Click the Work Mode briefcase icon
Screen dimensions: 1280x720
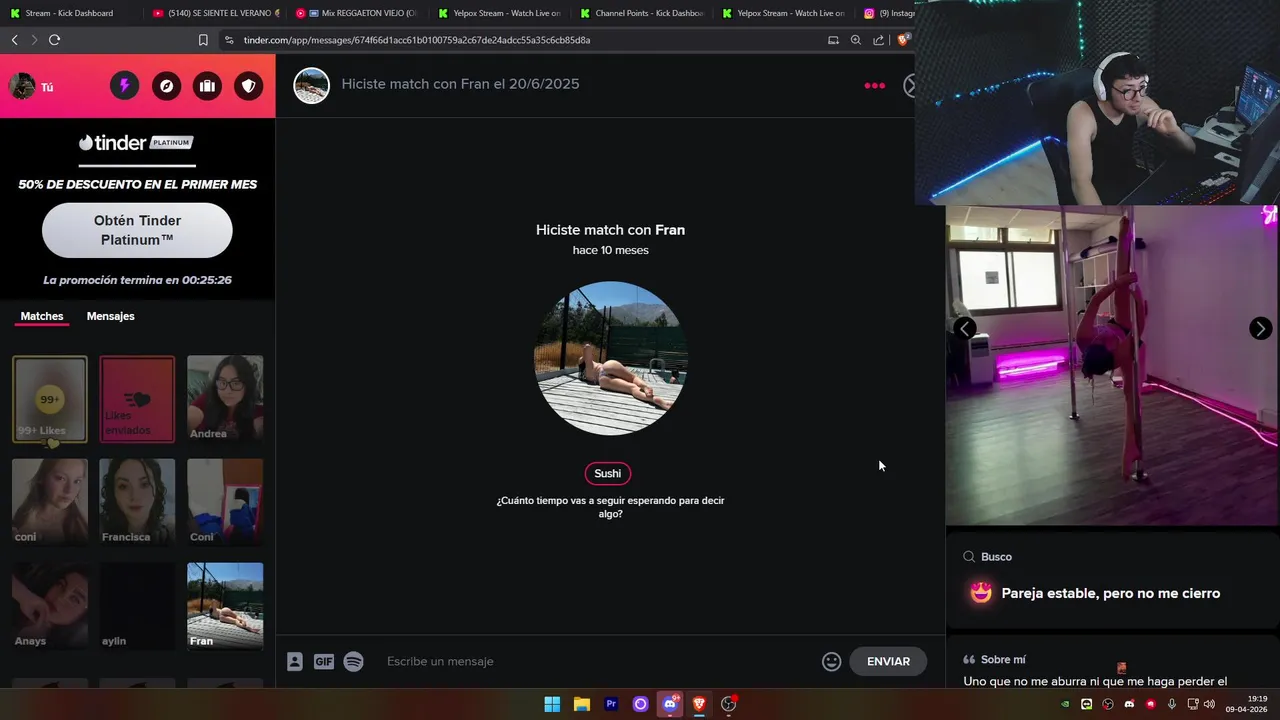pyautogui.click(x=207, y=86)
